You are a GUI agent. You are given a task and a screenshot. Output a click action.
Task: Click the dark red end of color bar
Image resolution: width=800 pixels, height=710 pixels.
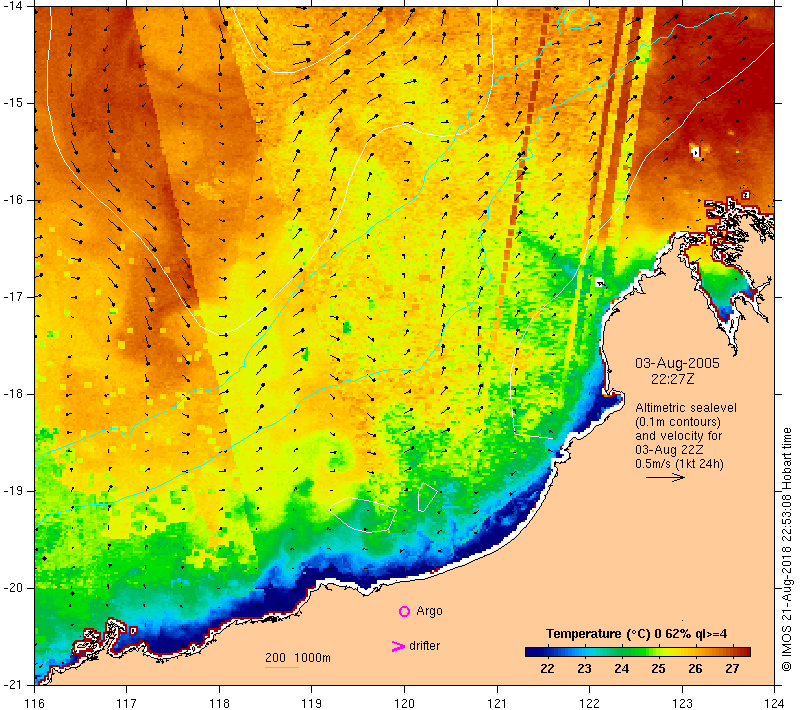[745, 651]
